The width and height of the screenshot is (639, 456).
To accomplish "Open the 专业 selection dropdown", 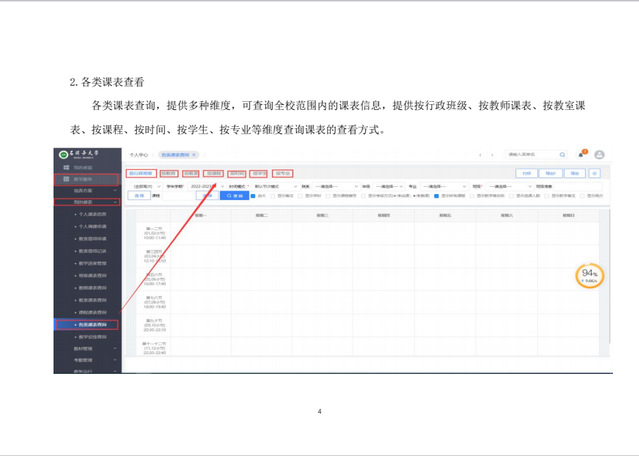I will (x=440, y=185).
